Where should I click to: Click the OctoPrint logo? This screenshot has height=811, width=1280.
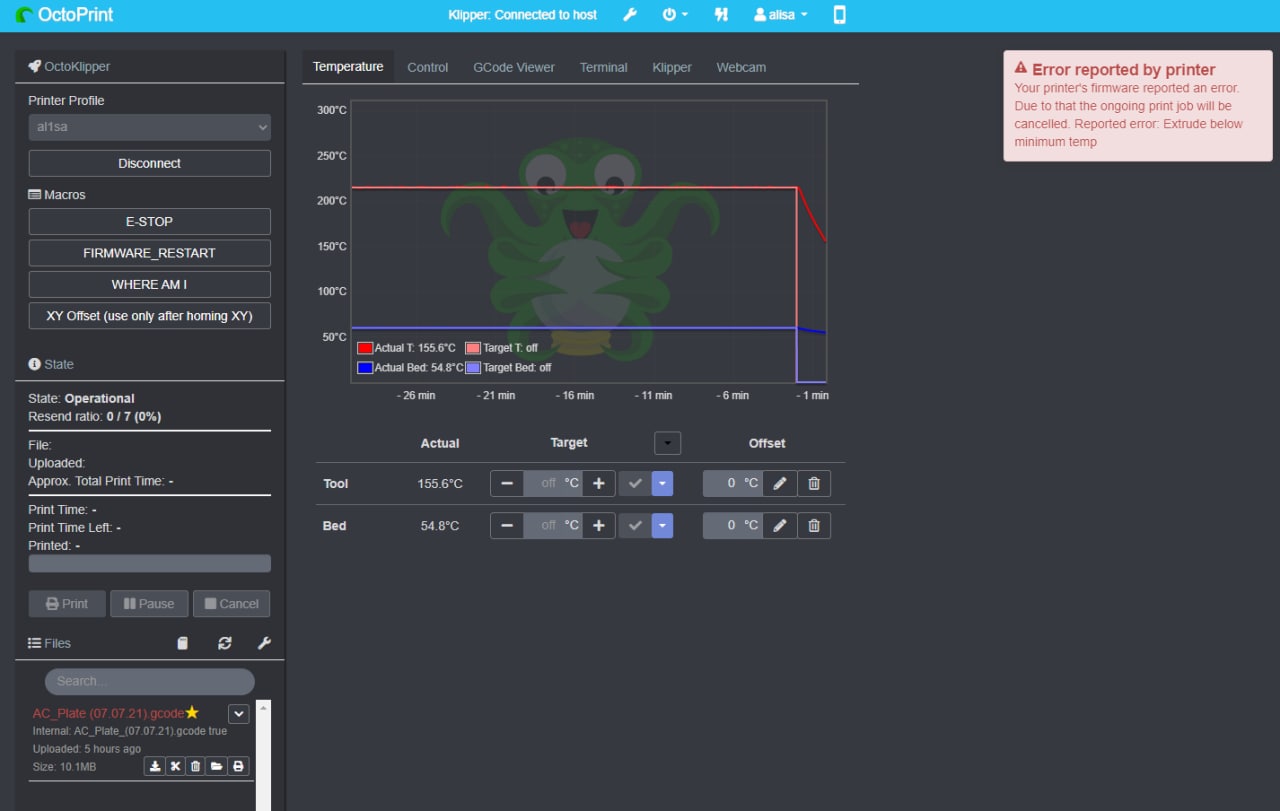click(64, 15)
